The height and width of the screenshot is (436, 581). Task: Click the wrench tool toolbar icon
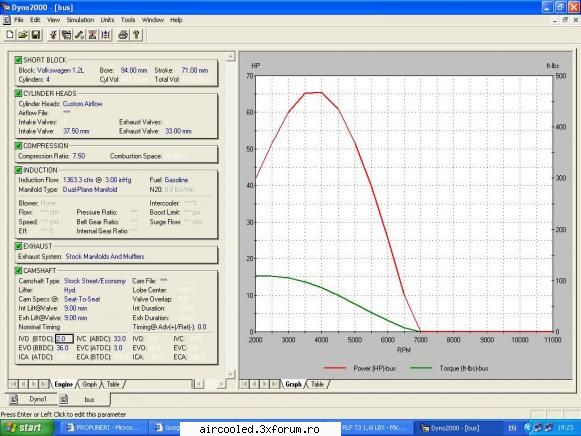click(x=79, y=35)
